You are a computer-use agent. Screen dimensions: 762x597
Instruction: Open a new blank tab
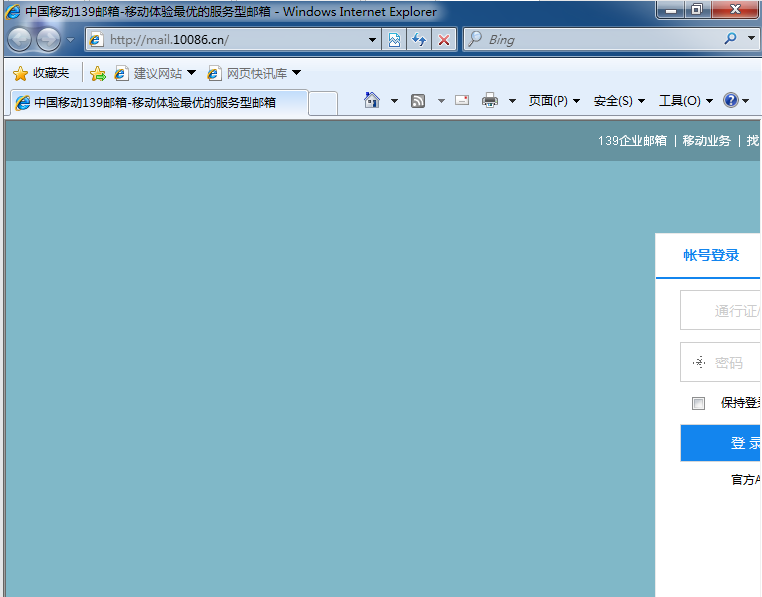coord(323,103)
